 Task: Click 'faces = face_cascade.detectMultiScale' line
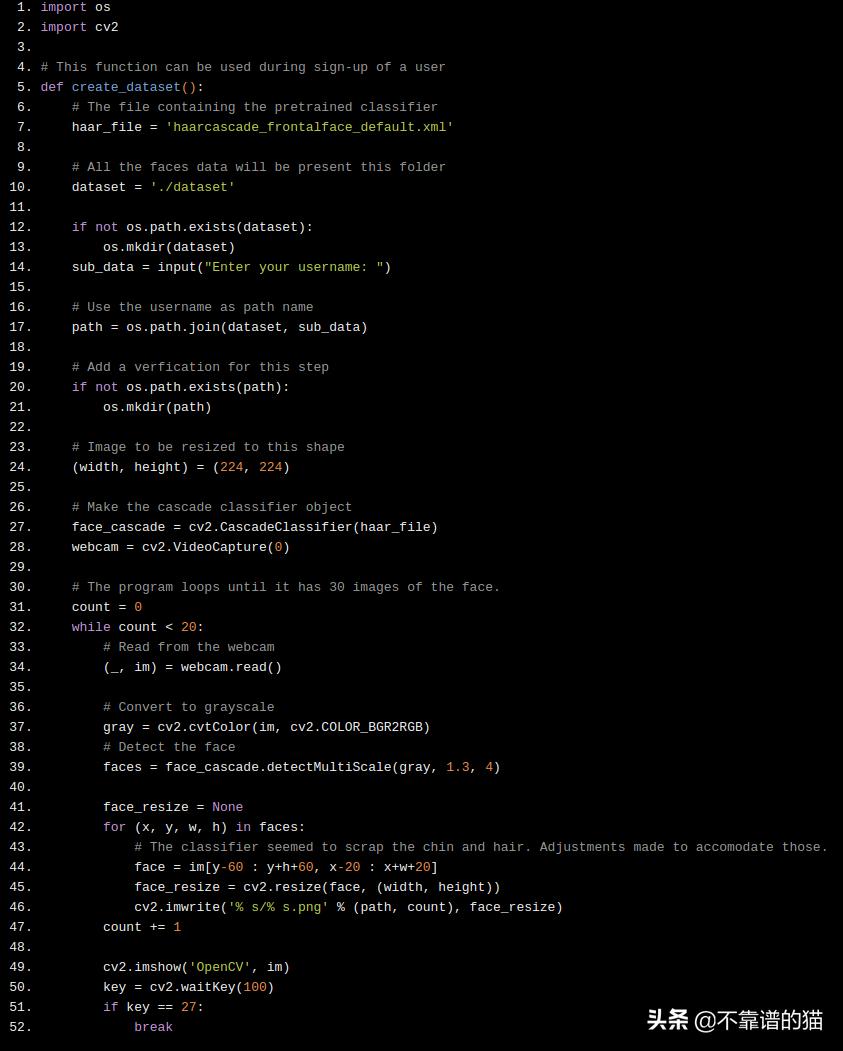coord(302,767)
